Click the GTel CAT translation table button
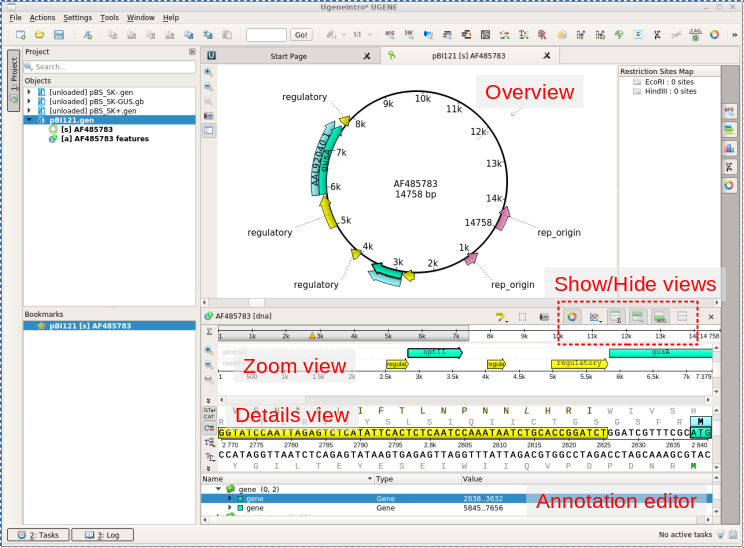The width and height of the screenshot is (744, 548). point(209,413)
